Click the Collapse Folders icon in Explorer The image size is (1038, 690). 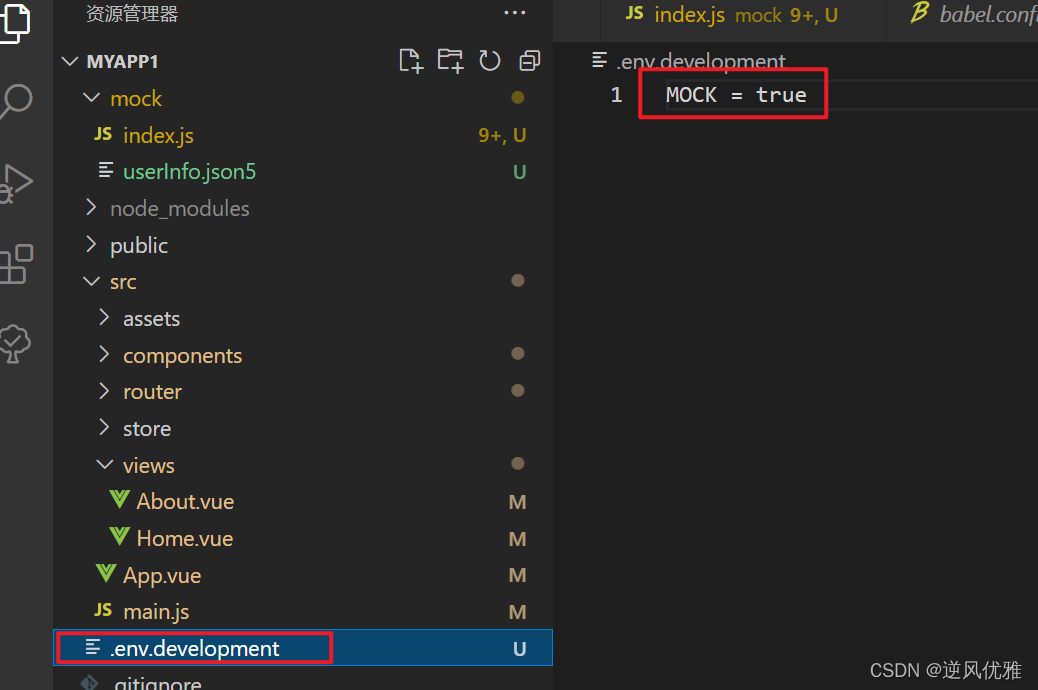click(530, 61)
